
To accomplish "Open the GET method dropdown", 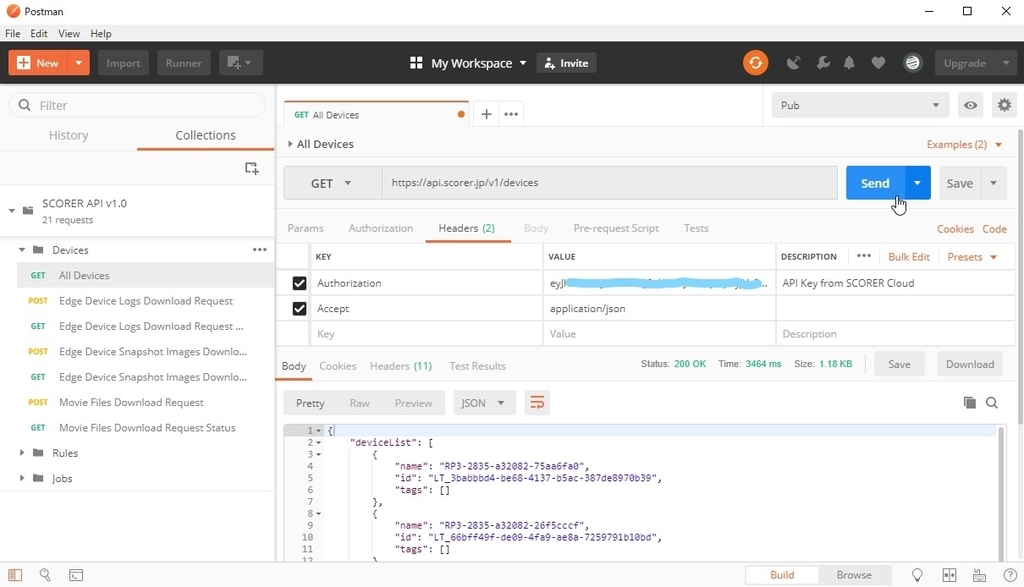I will 332,183.
